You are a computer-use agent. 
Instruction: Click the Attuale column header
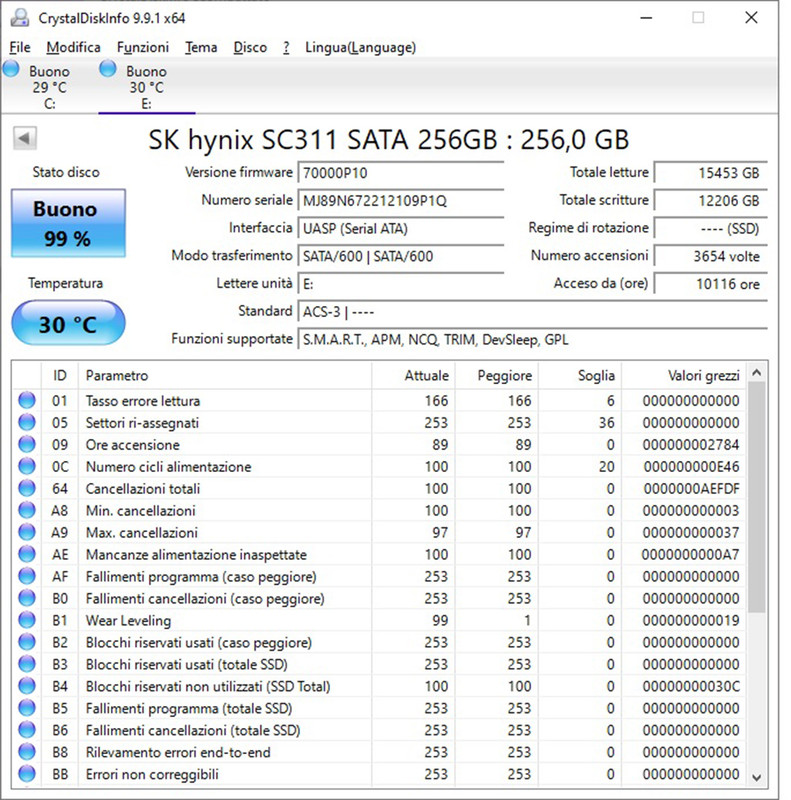[413, 376]
